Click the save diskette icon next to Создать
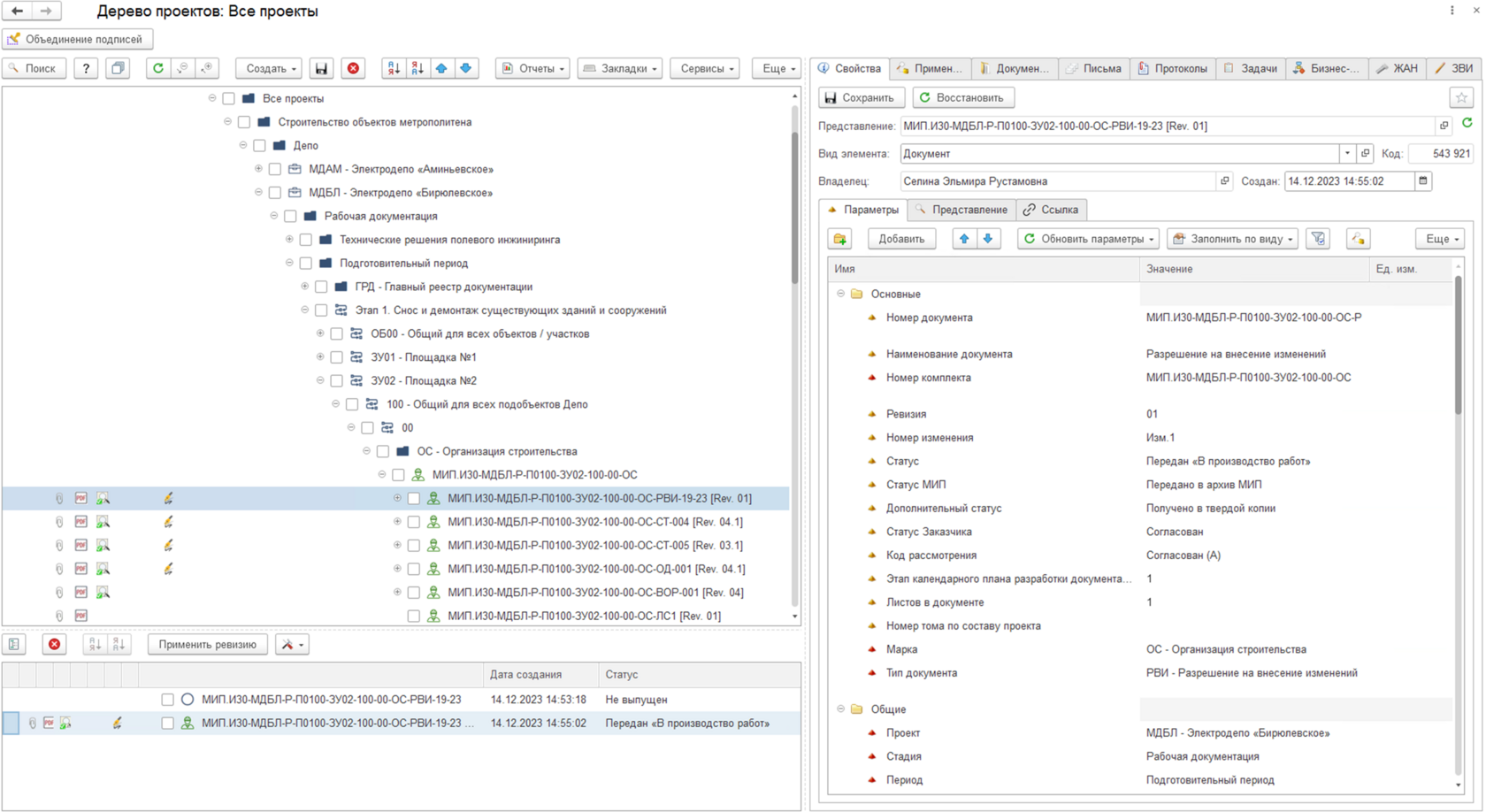 [321, 68]
